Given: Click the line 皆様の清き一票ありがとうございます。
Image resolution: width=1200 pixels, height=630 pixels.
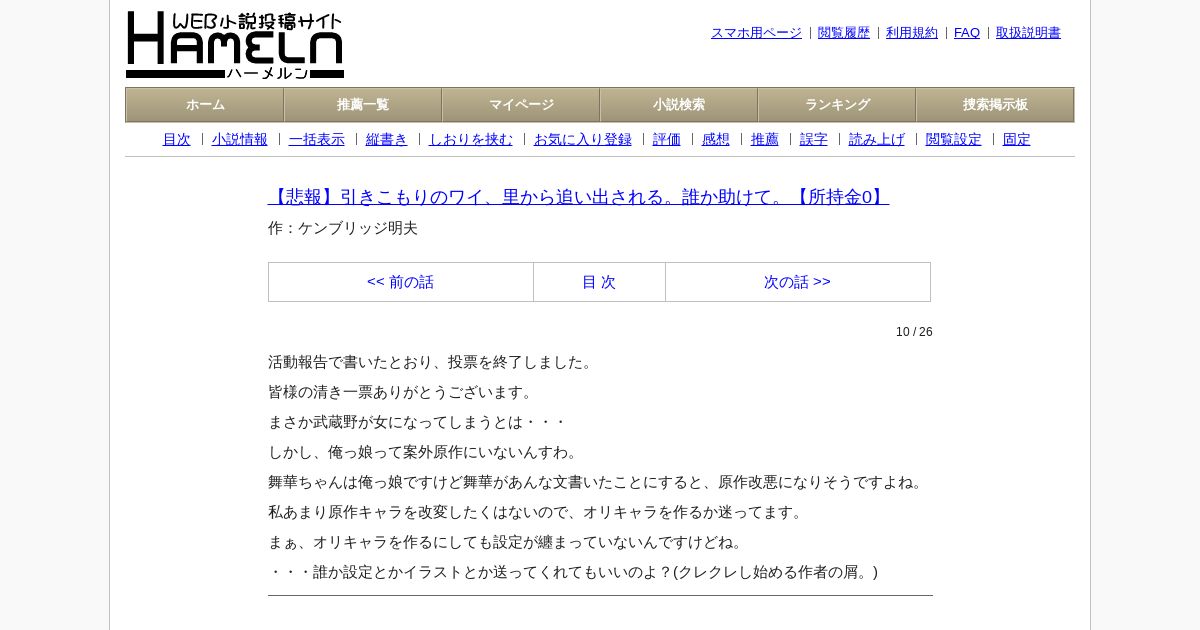Looking at the screenshot, I should 403,392.
